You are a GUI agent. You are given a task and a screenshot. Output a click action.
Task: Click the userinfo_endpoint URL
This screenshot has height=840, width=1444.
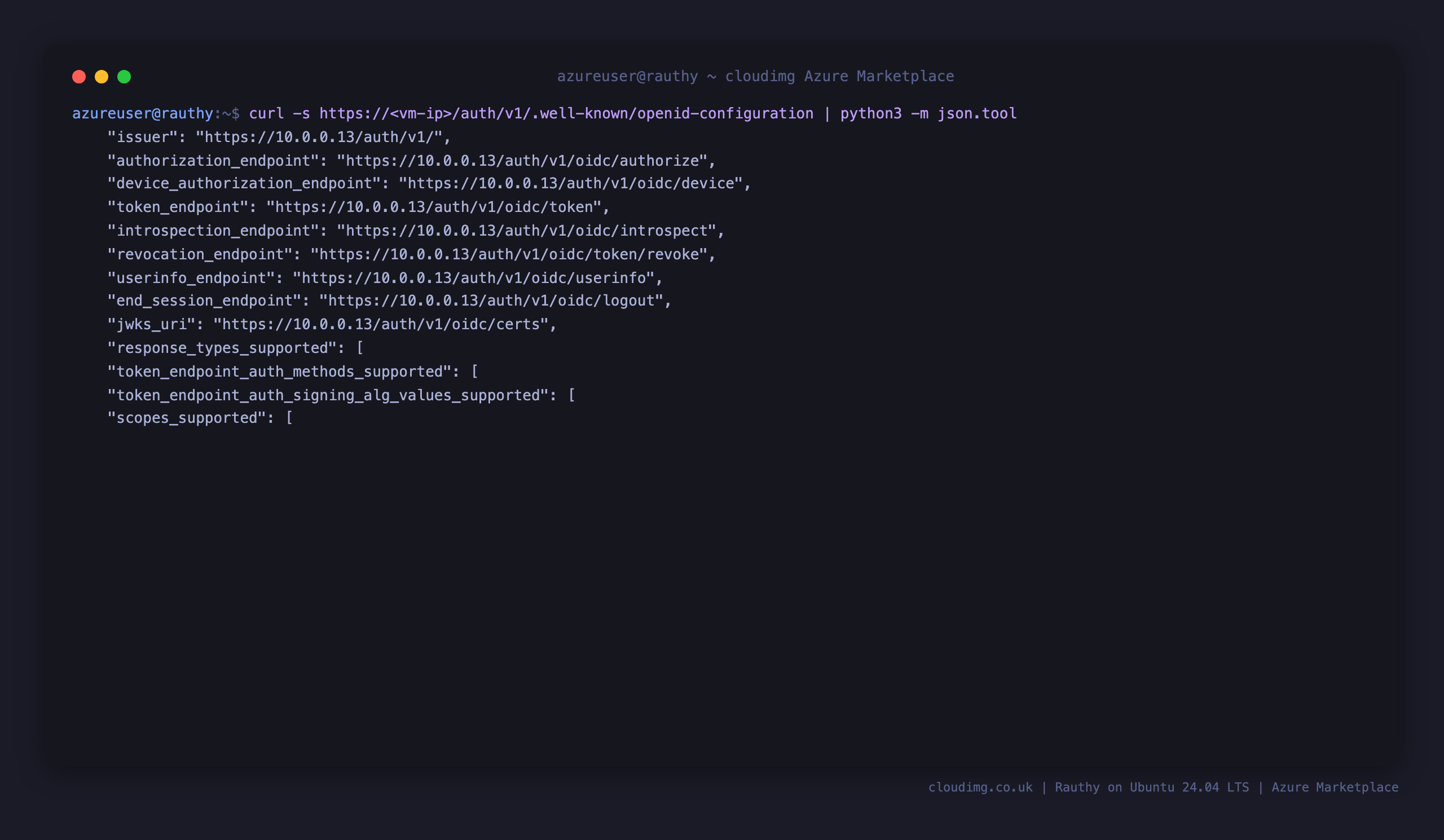474,278
